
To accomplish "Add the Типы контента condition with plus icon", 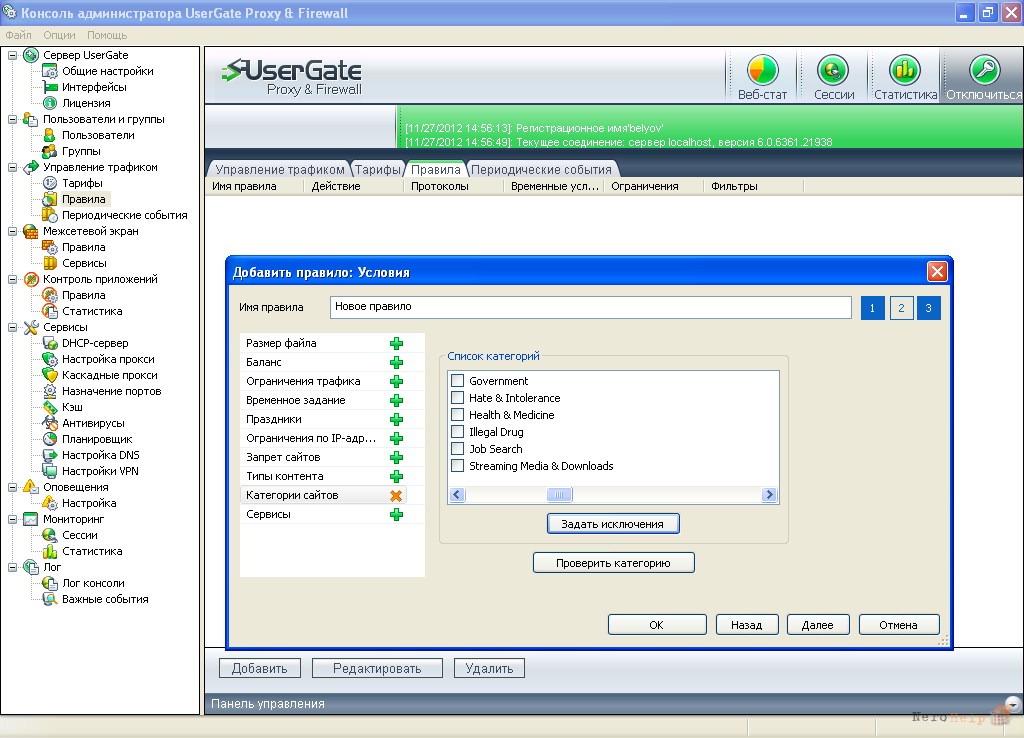I will pyautogui.click(x=396, y=477).
